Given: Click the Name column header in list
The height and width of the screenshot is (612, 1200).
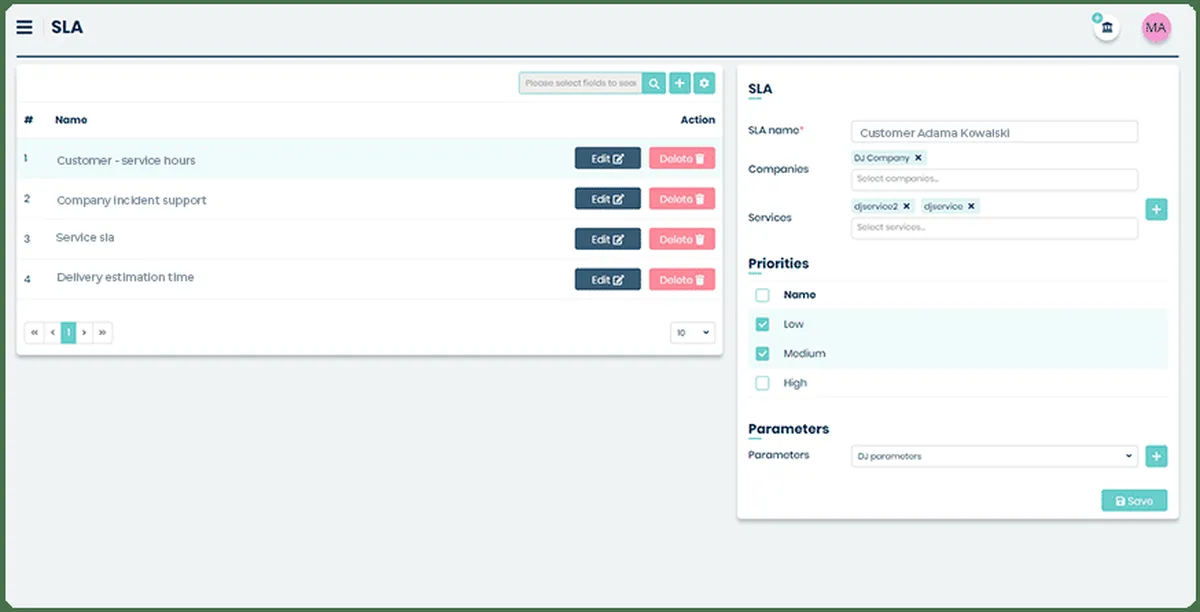Looking at the screenshot, I should [71, 120].
